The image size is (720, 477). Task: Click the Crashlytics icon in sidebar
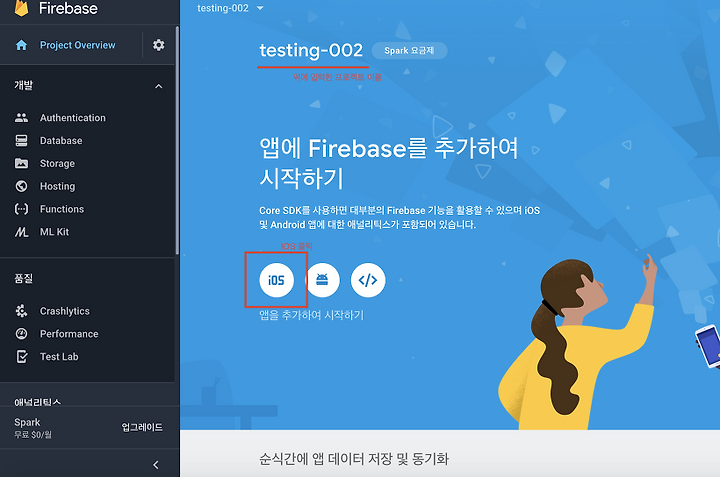pos(22,311)
